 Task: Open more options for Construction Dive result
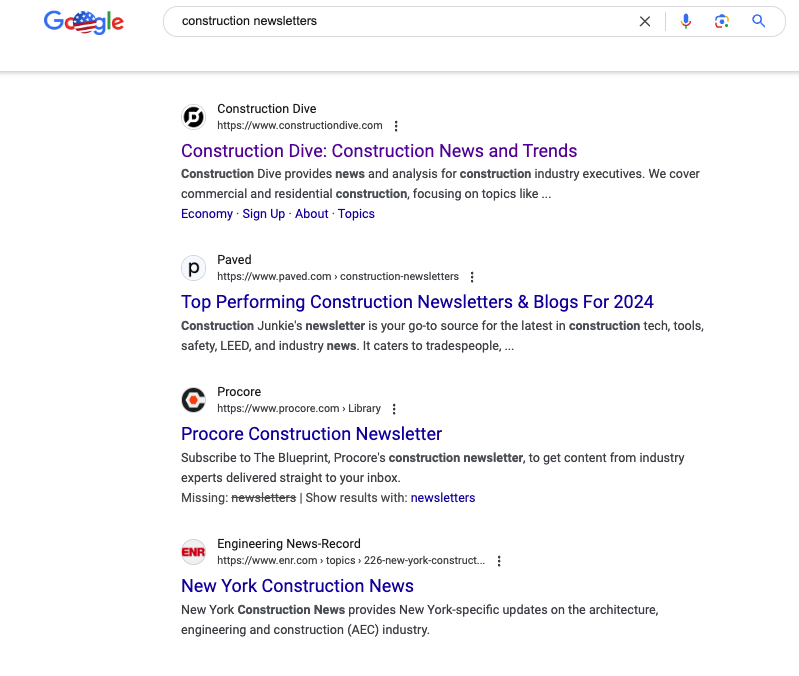(396, 126)
